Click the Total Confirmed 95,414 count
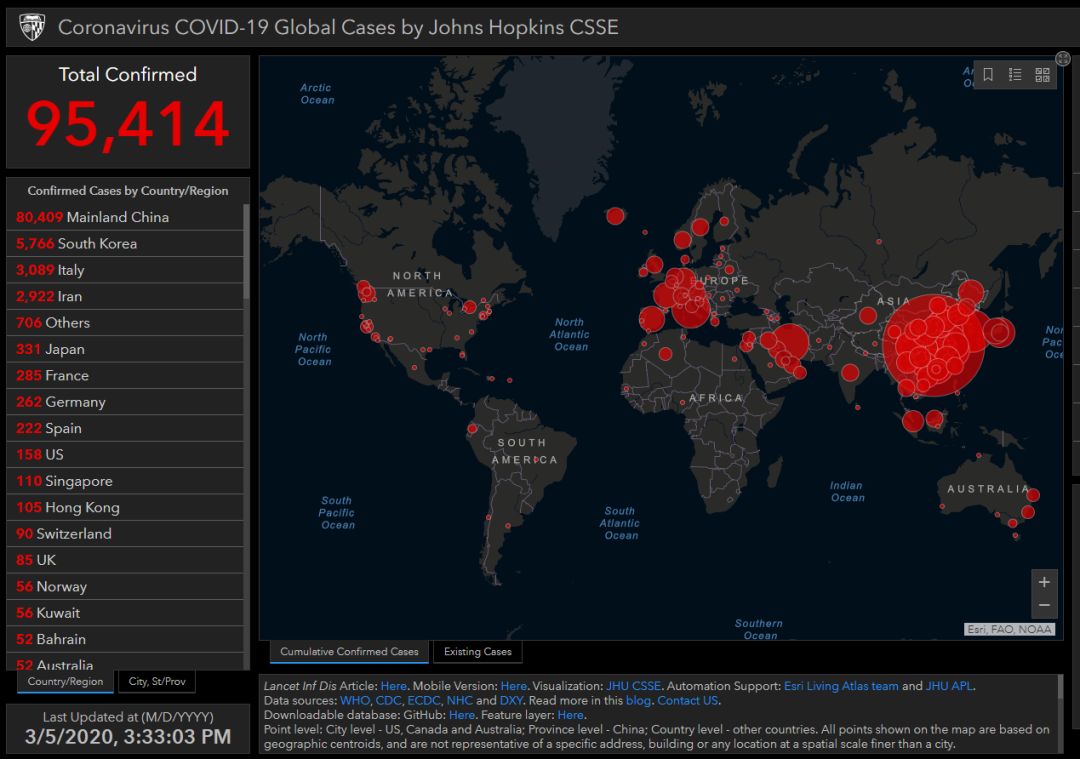 [x=127, y=124]
